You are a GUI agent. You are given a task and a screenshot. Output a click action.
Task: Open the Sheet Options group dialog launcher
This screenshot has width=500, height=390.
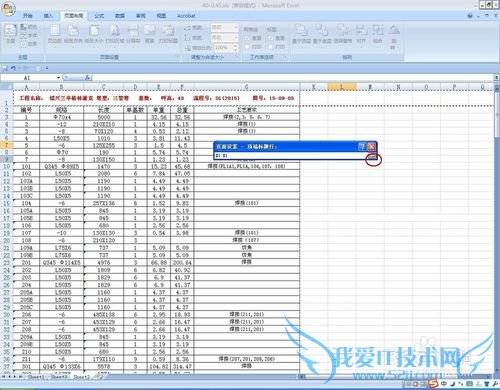[286, 57]
